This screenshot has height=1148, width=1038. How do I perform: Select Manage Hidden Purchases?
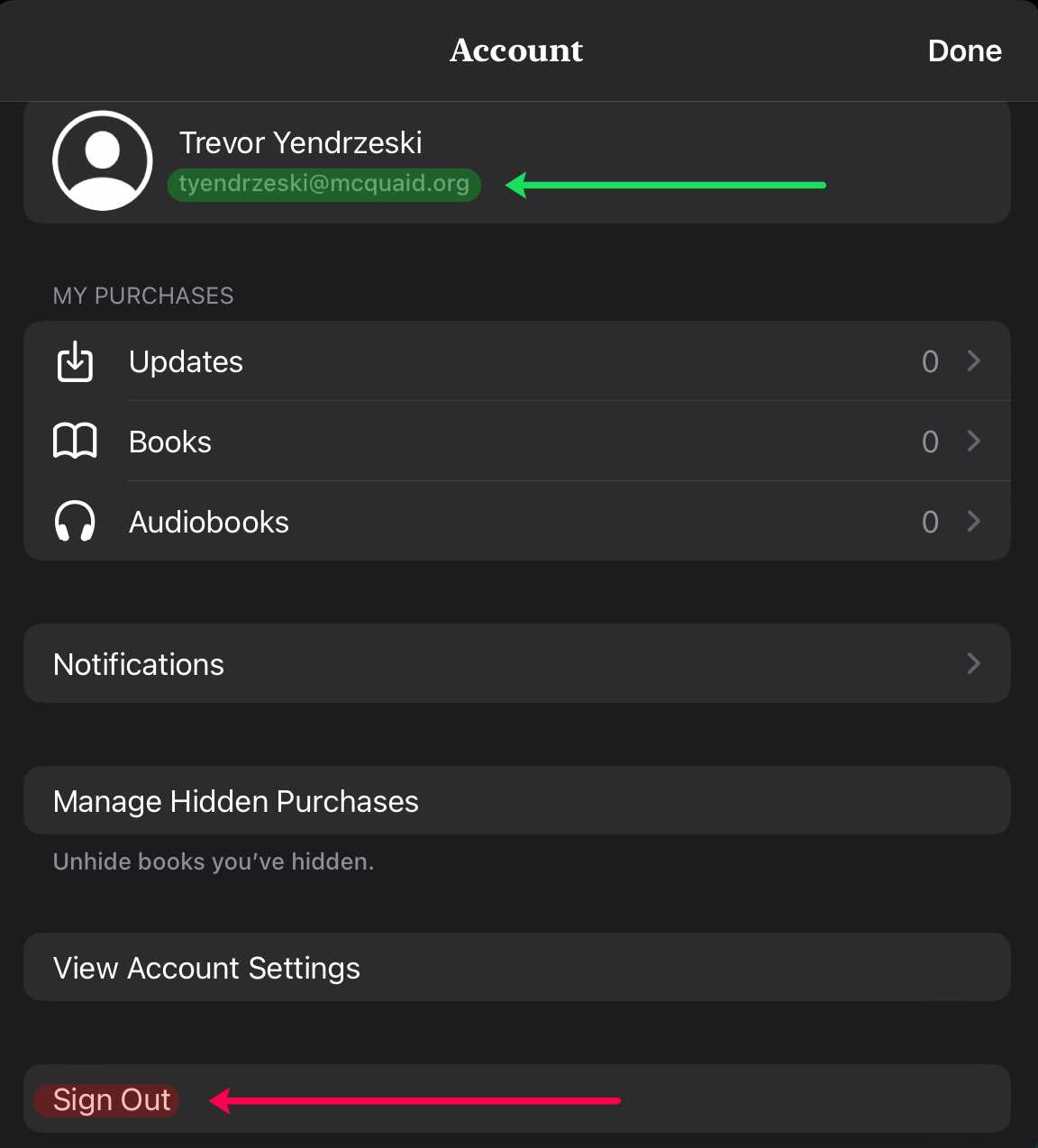coord(517,801)
